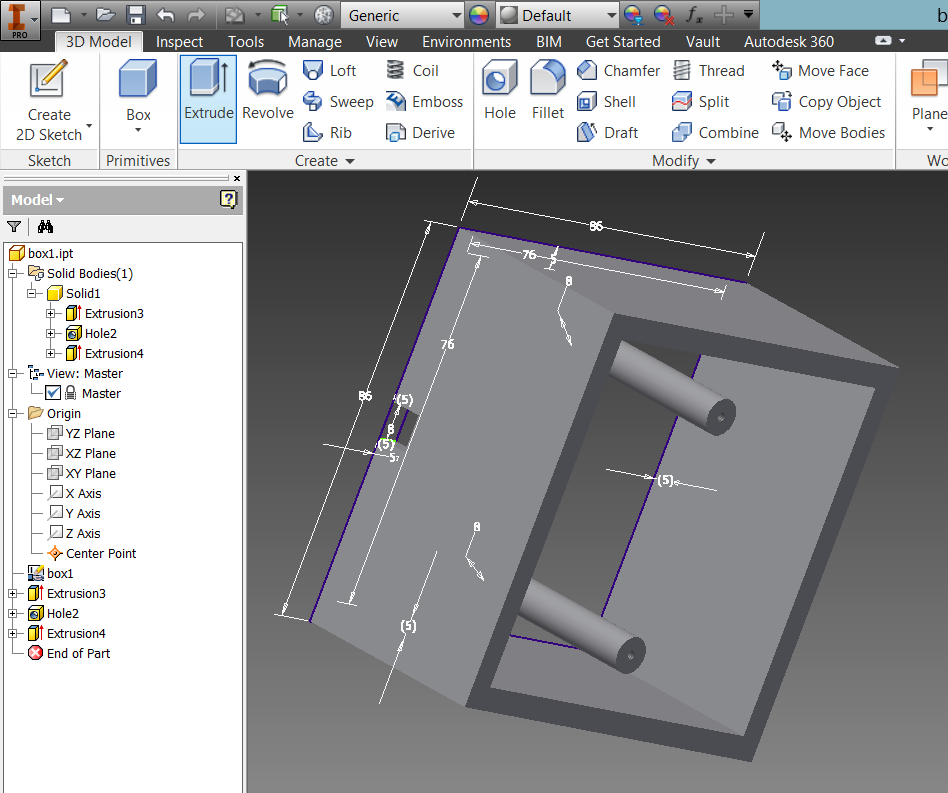Select the box1 primitive node
This screenshot has width=948, height=793.
tap(51, 573)
